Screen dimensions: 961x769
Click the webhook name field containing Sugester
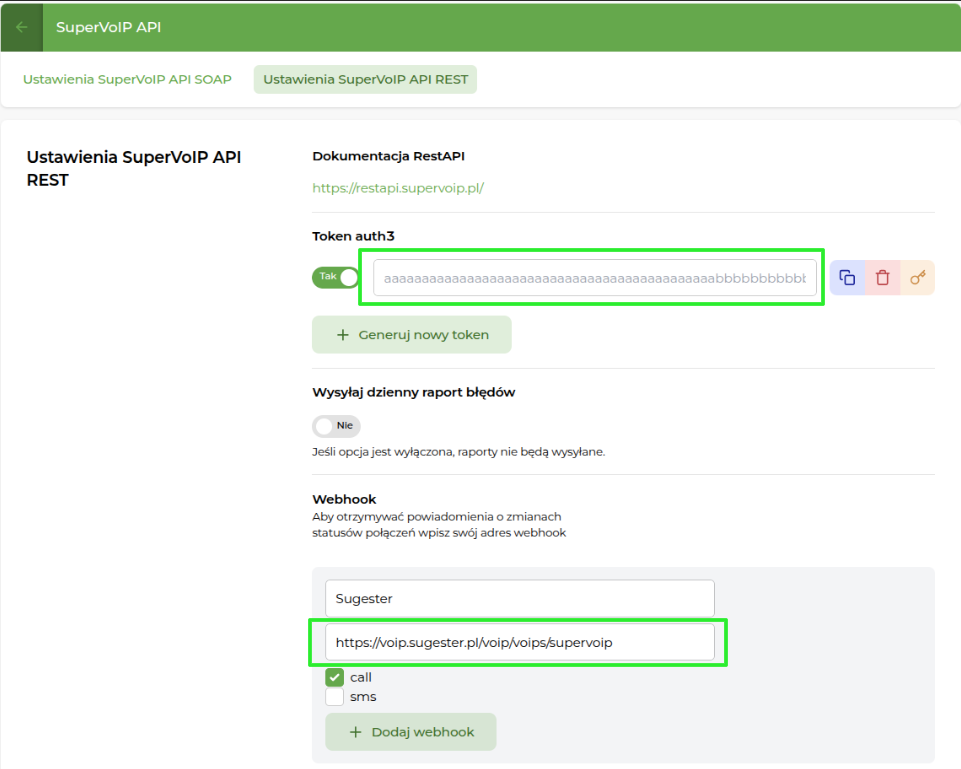(x=519, y=599)
